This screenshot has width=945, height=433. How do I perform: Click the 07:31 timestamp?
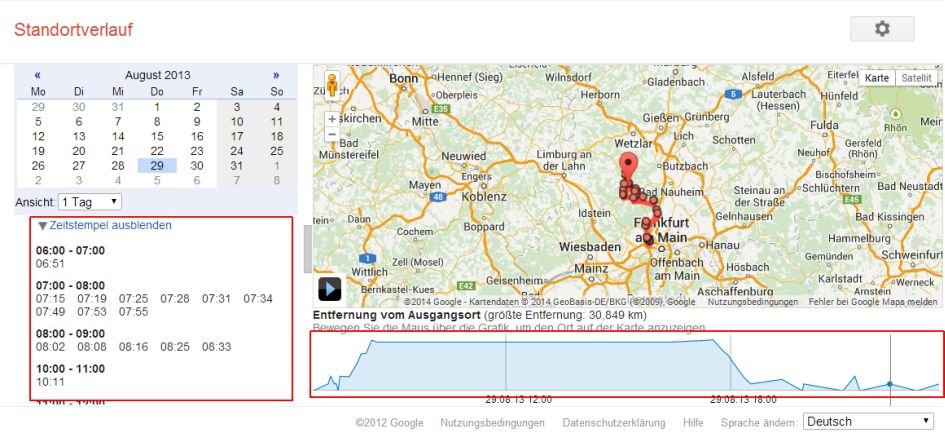(x=216, y=299)
